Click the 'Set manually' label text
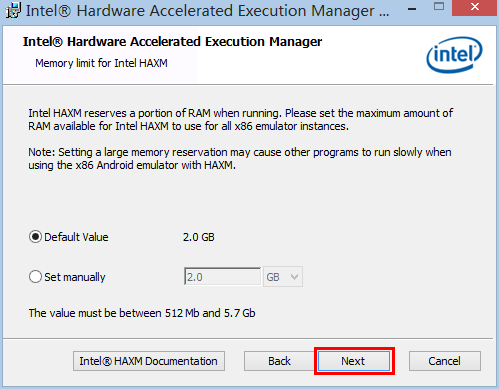Viewport: 499px width, 389px height. coord(75,277)
